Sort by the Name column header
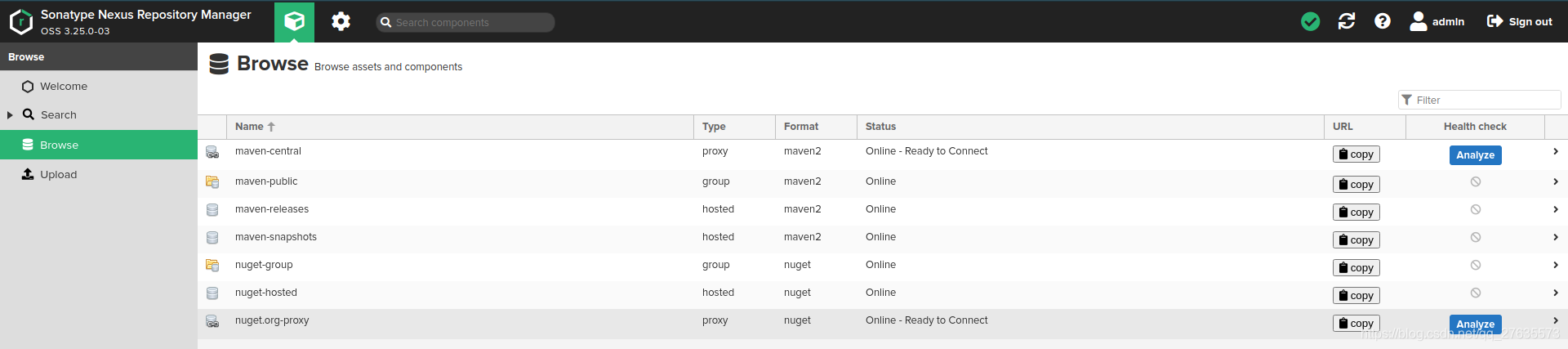This screenshot has height=349, width=1568. [460, 127]
